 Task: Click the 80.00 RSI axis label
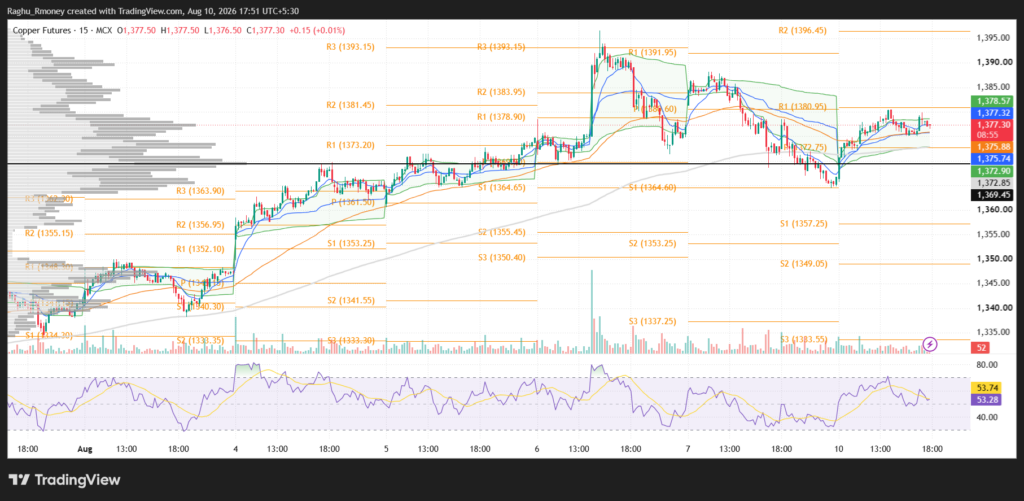[x=987, y=364]
